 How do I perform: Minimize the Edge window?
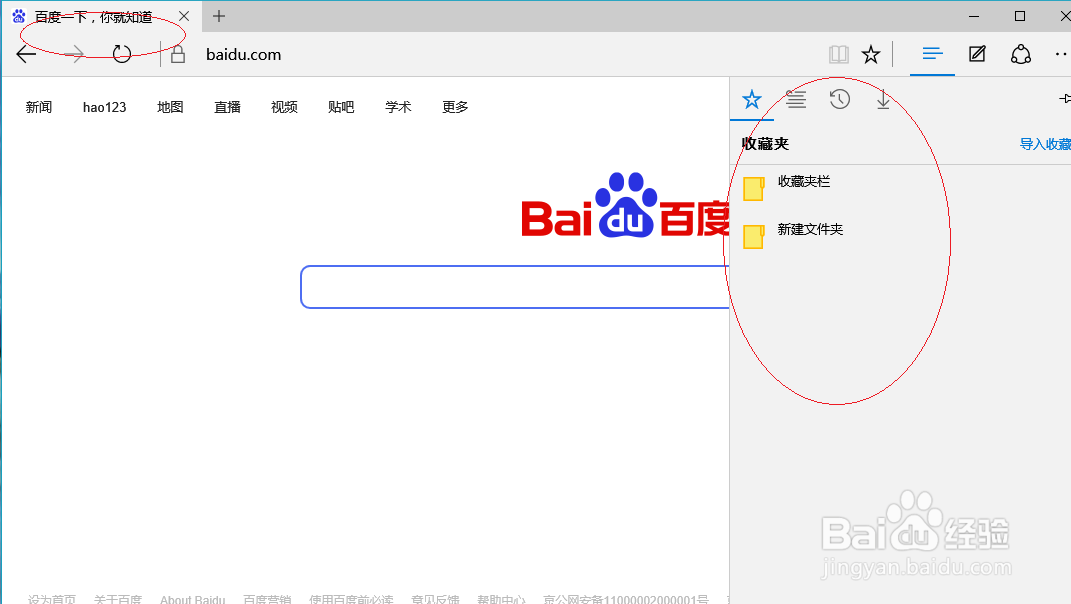(974, 16)
